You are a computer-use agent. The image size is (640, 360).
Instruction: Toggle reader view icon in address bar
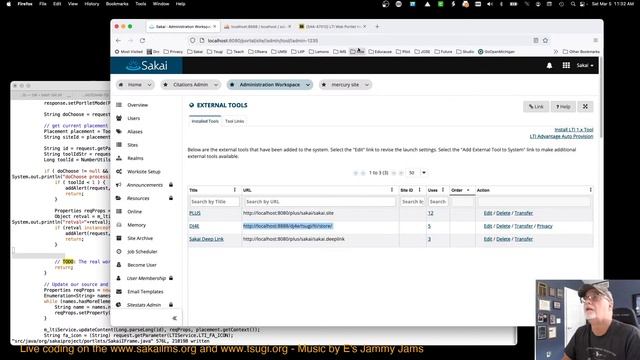click(536, 40)
